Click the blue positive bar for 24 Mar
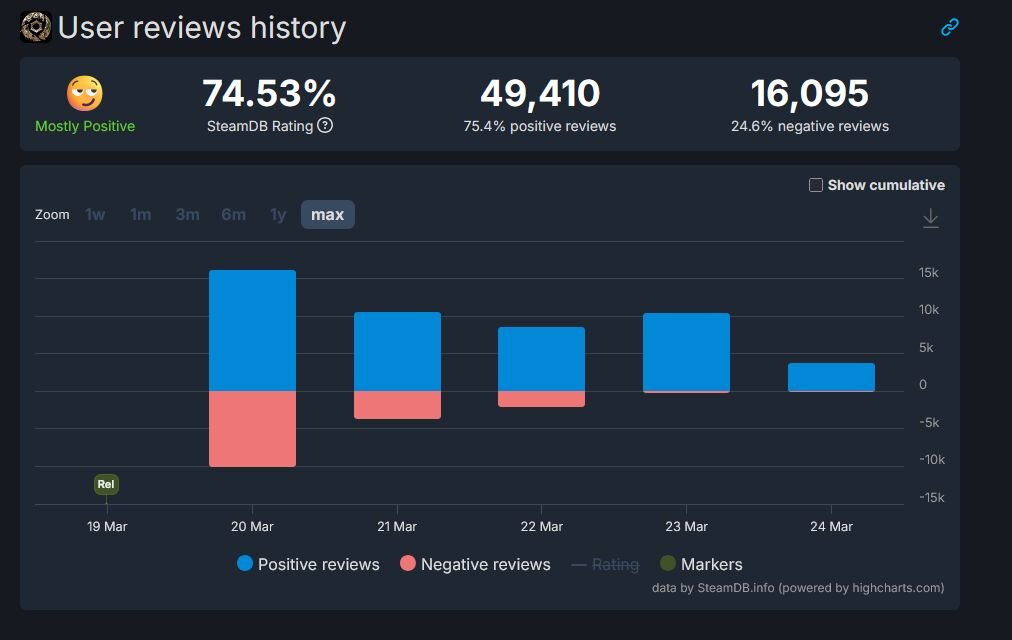 831,377
